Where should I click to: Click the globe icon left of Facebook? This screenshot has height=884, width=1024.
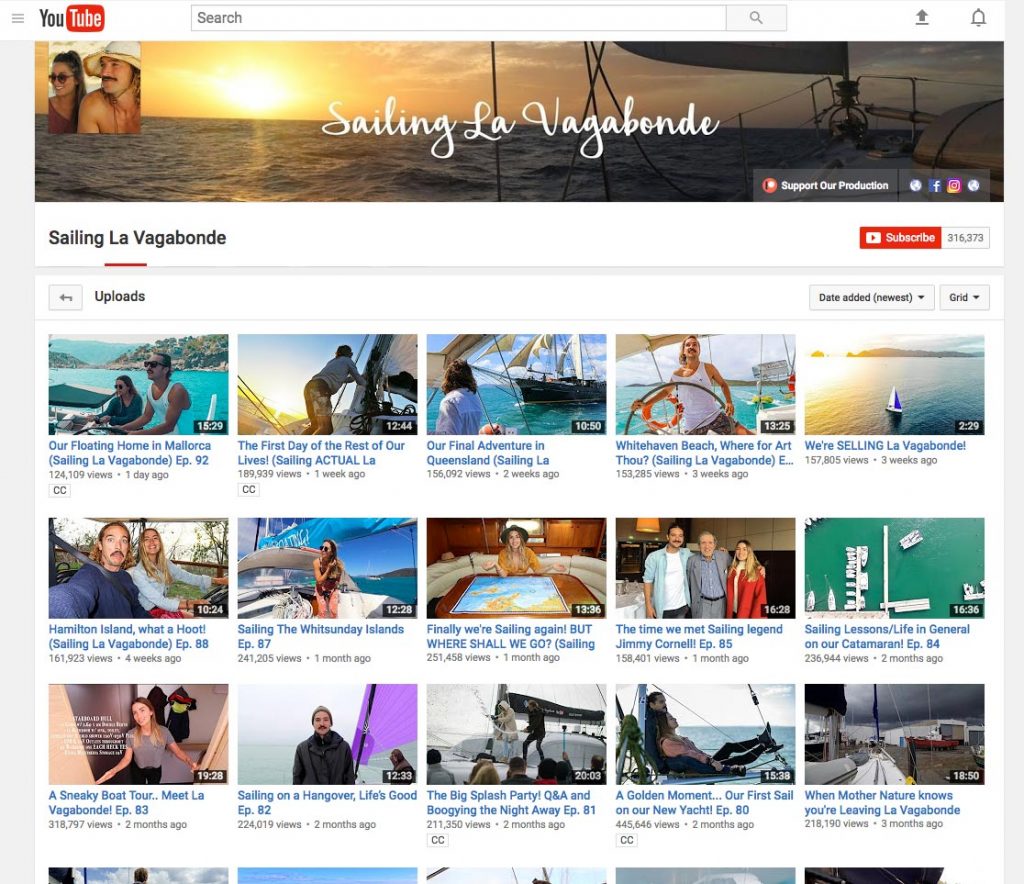pos(915,186)
